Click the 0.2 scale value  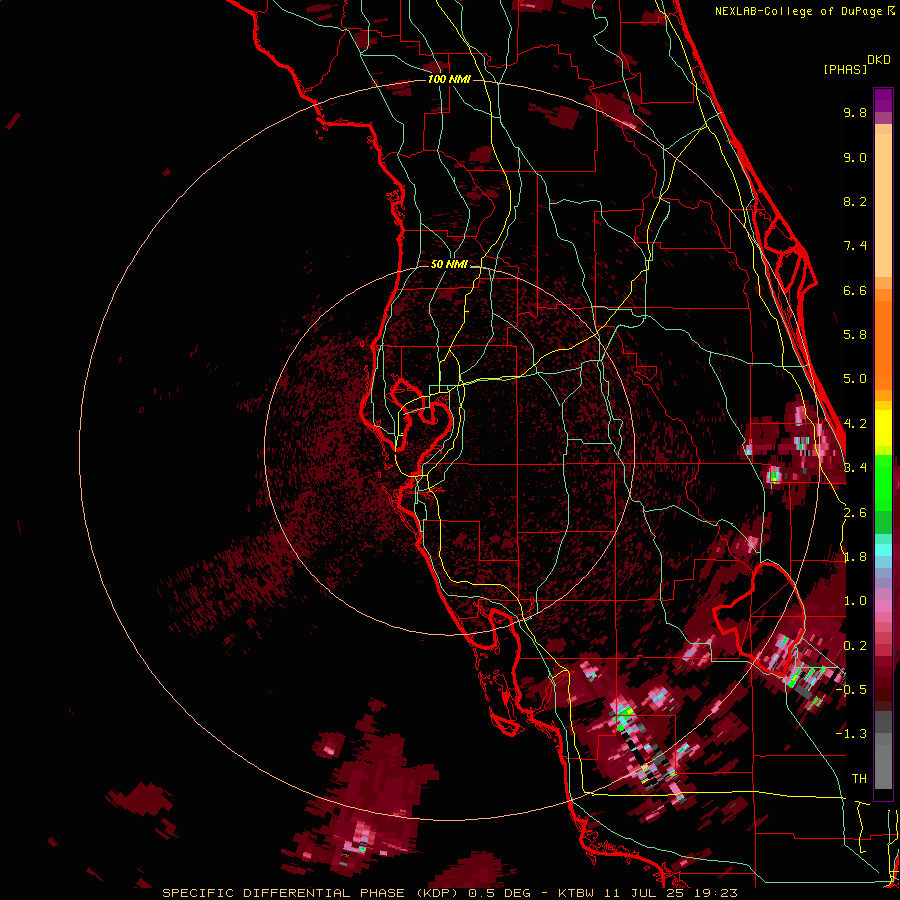click(855, 646)
